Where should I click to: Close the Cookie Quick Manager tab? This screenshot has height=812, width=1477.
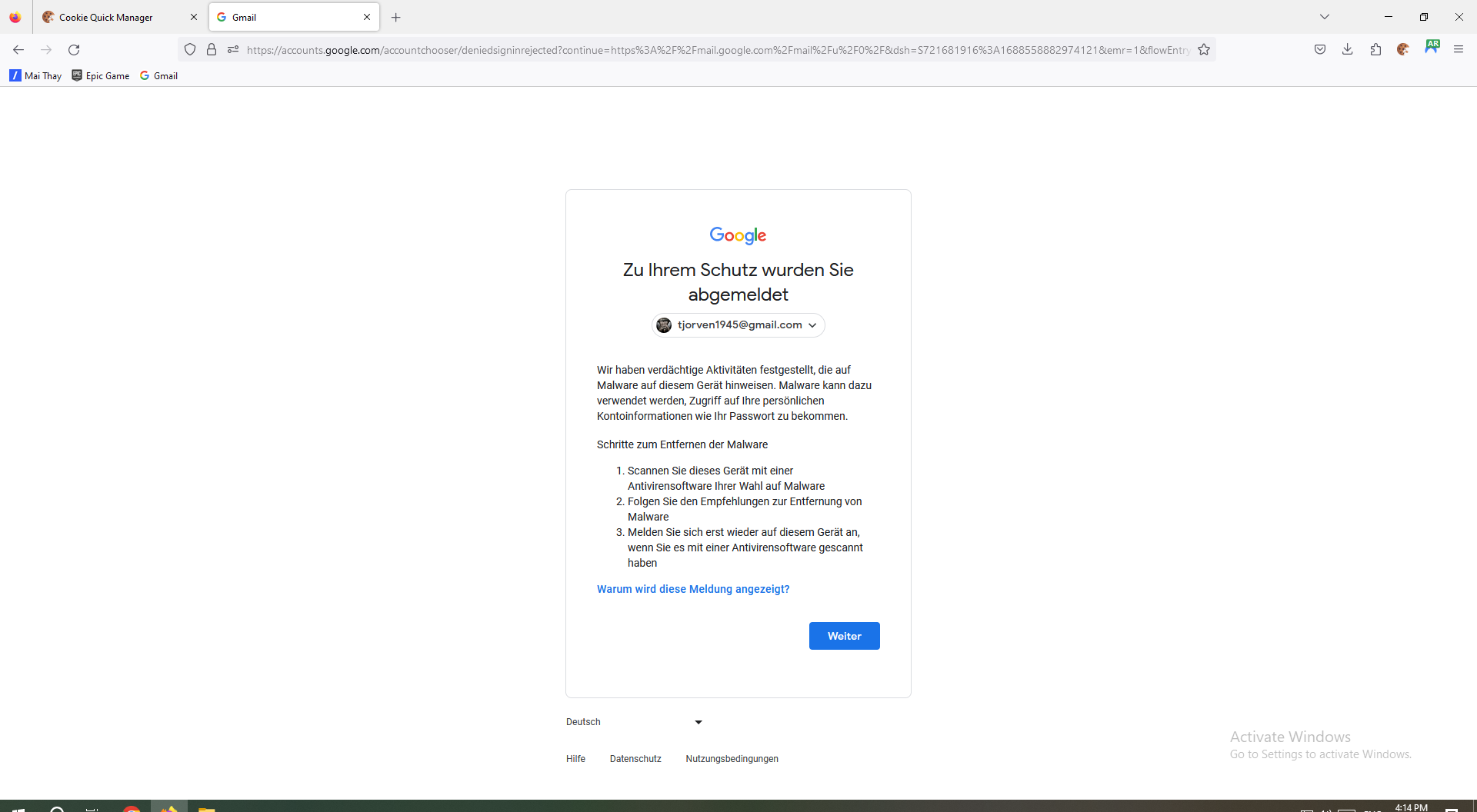click(193, 17)
